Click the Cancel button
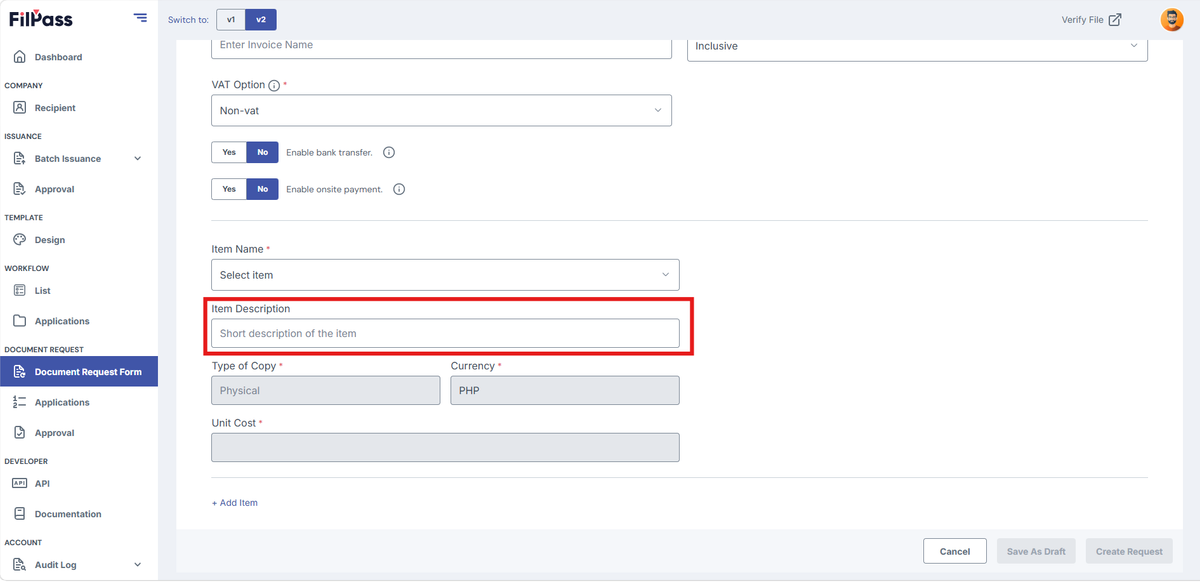This screenshot has width=1200, height=582. click(x=955, y=551)
